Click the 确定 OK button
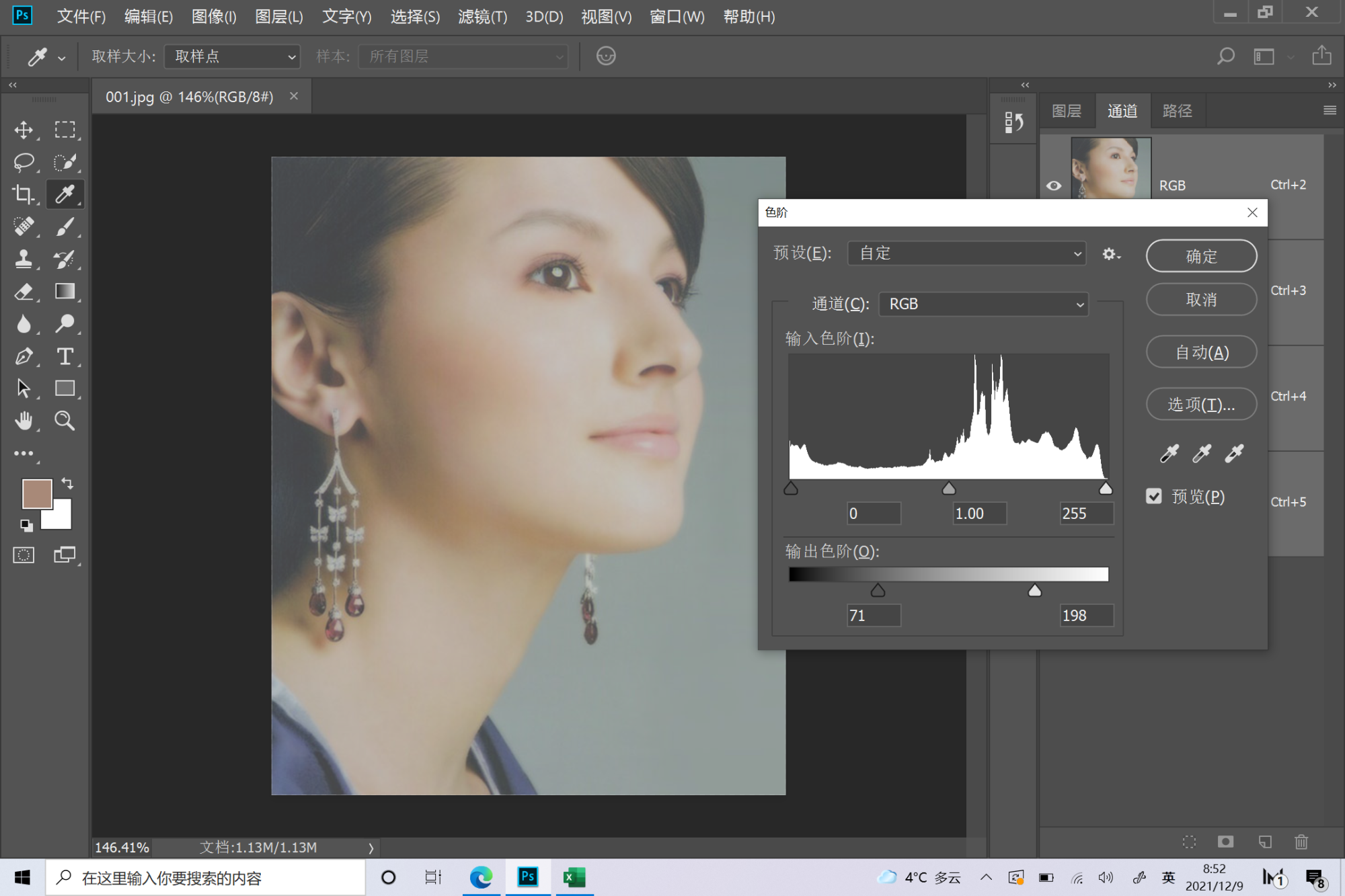The height and width of the screenshot is (896, 1345). (1201, 256)
